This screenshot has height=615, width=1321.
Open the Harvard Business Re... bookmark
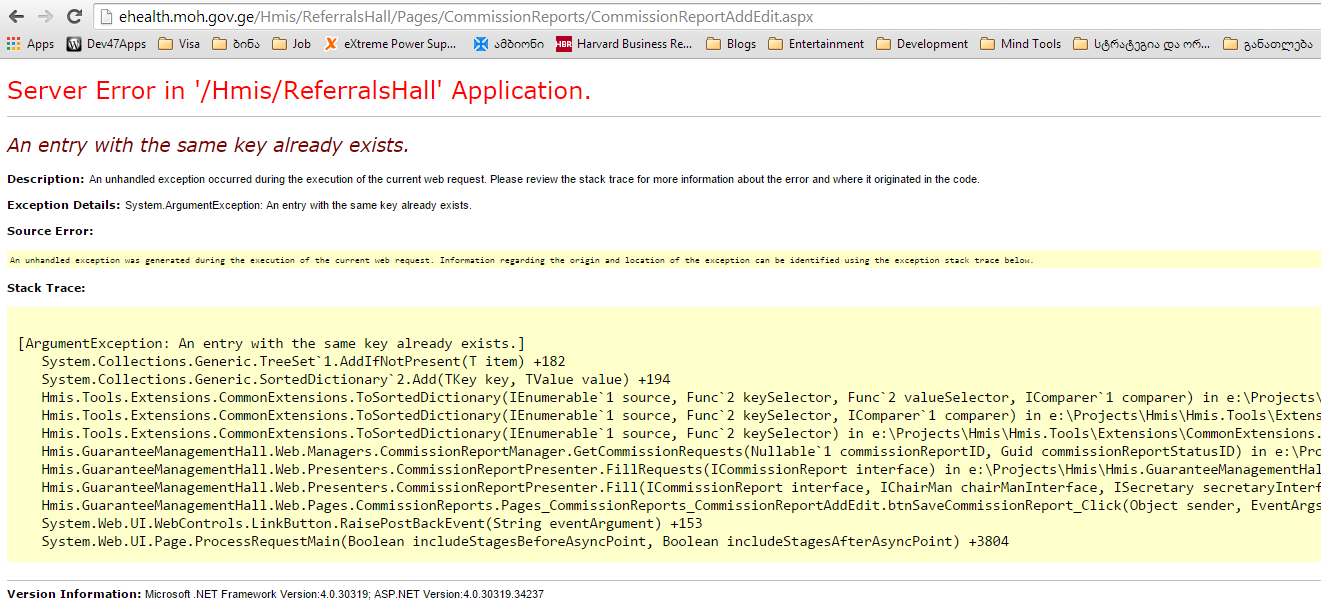coord(624,44)
